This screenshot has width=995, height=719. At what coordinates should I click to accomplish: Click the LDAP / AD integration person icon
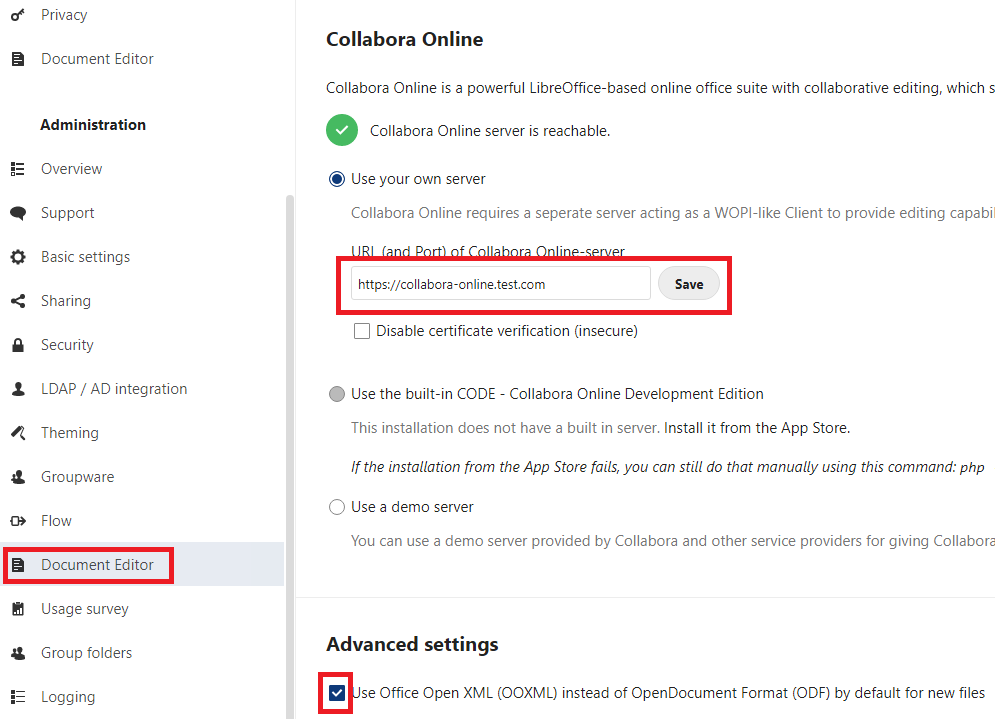pyautogui.click(x=18, y=389)
